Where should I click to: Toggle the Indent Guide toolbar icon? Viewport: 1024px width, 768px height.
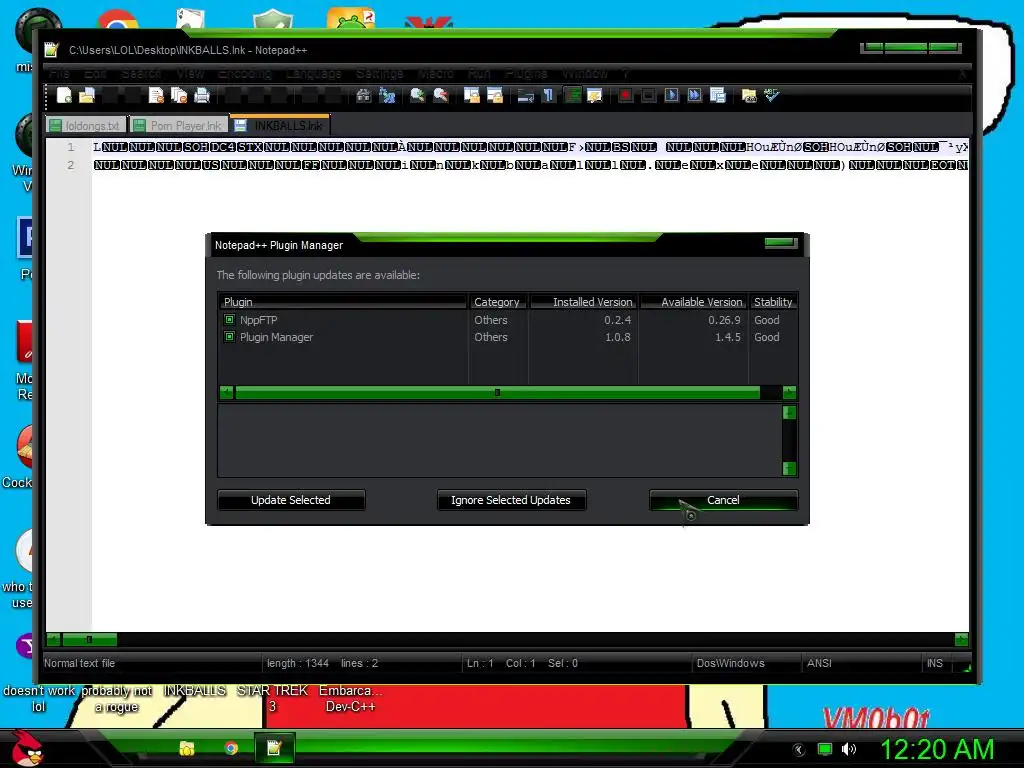tap(572, 95)
